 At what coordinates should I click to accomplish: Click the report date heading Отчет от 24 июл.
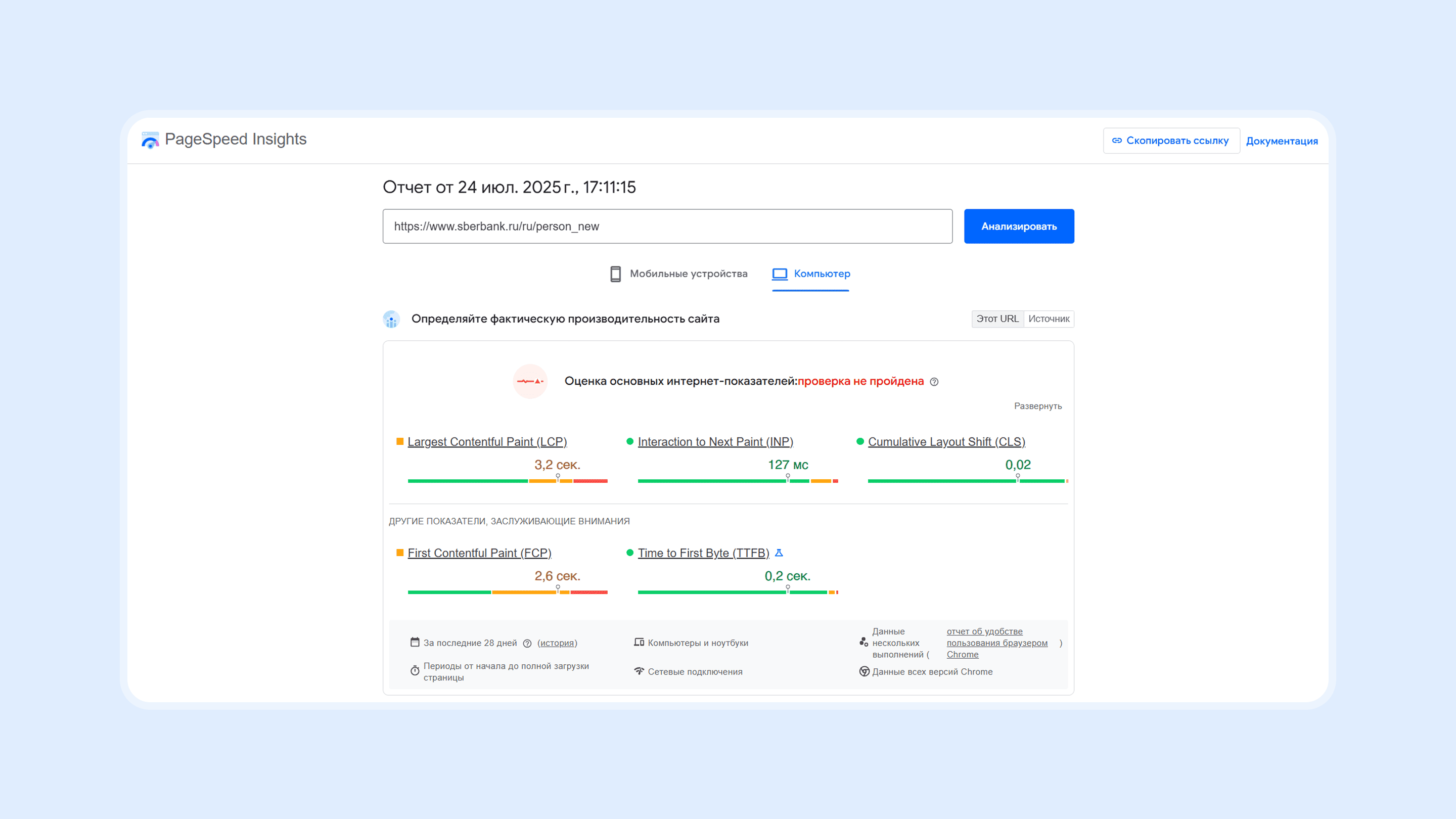509,187
